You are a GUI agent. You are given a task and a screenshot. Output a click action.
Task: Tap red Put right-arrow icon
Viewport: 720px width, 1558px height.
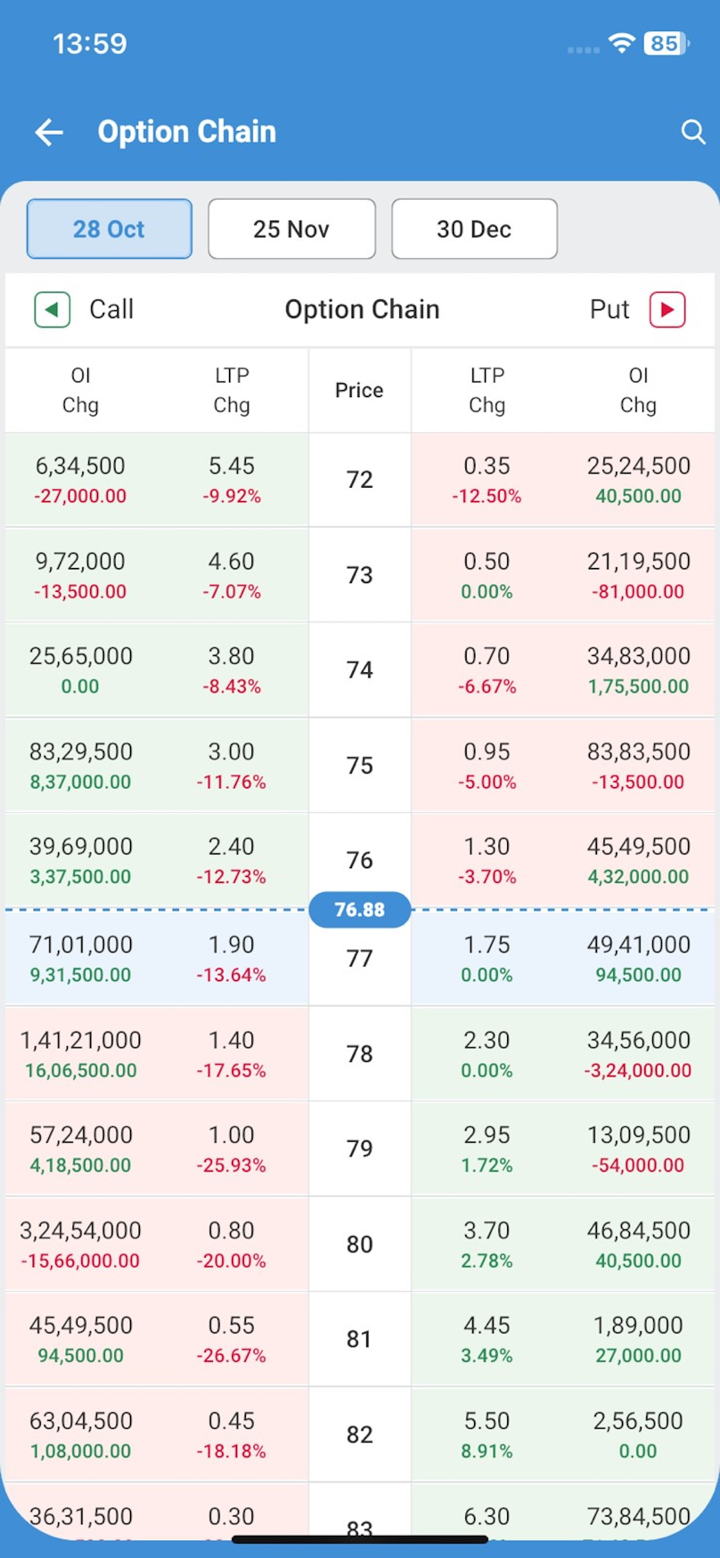click(667, 309)
